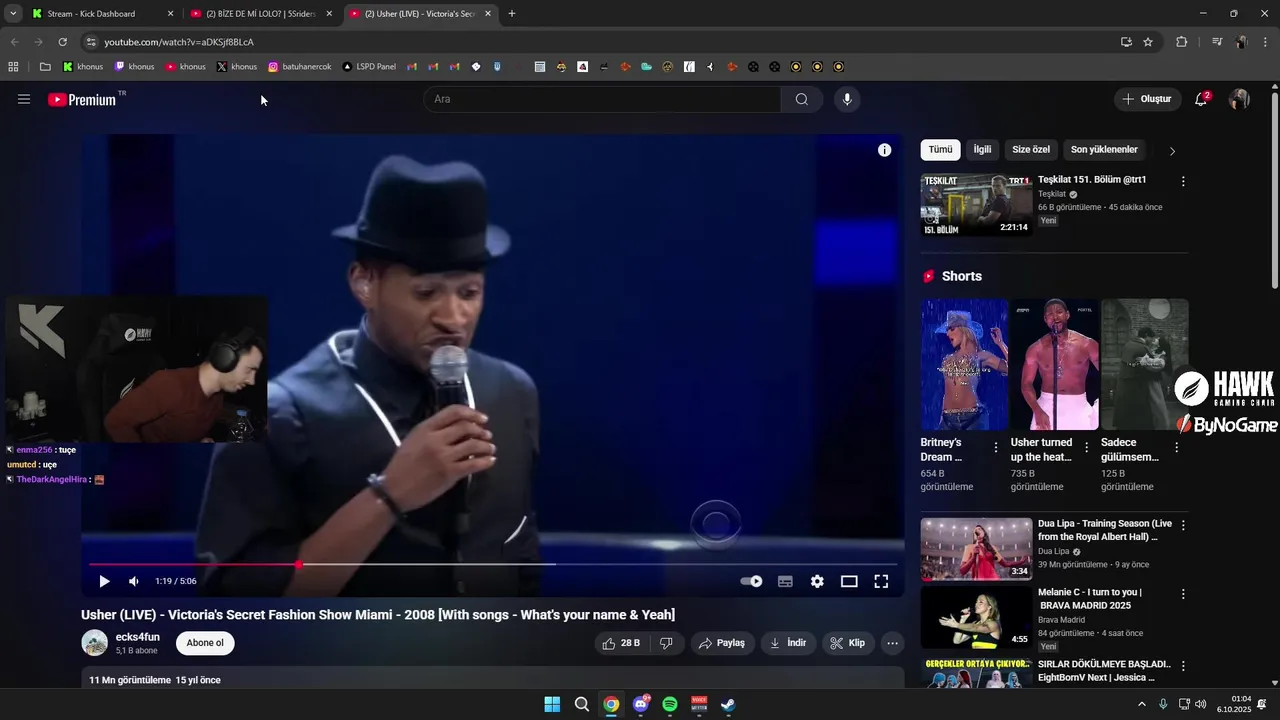Open Steam from taskbar
This screenshot has width=1280, height=720.
(729, 704)
